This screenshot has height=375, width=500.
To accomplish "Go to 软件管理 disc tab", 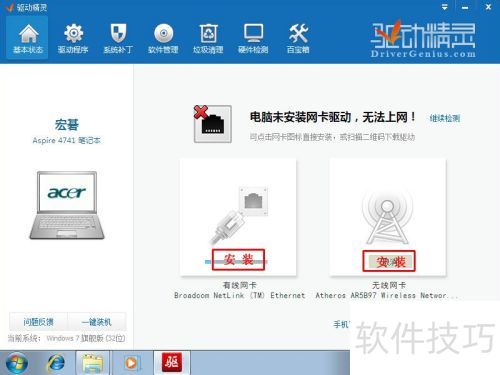I will [163, 38].
